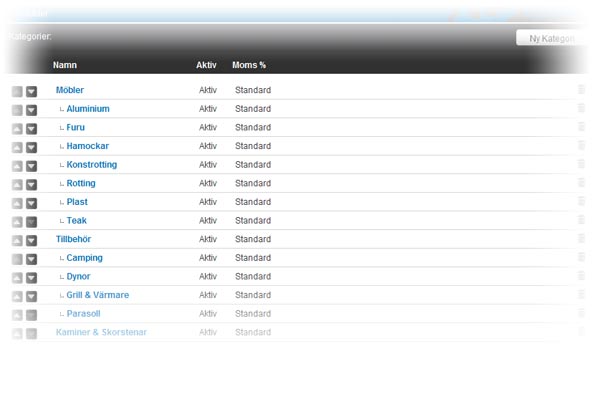Move Konstrotting down with arrow icon
This screenshot has height=395, width=600.
(31, 166)
